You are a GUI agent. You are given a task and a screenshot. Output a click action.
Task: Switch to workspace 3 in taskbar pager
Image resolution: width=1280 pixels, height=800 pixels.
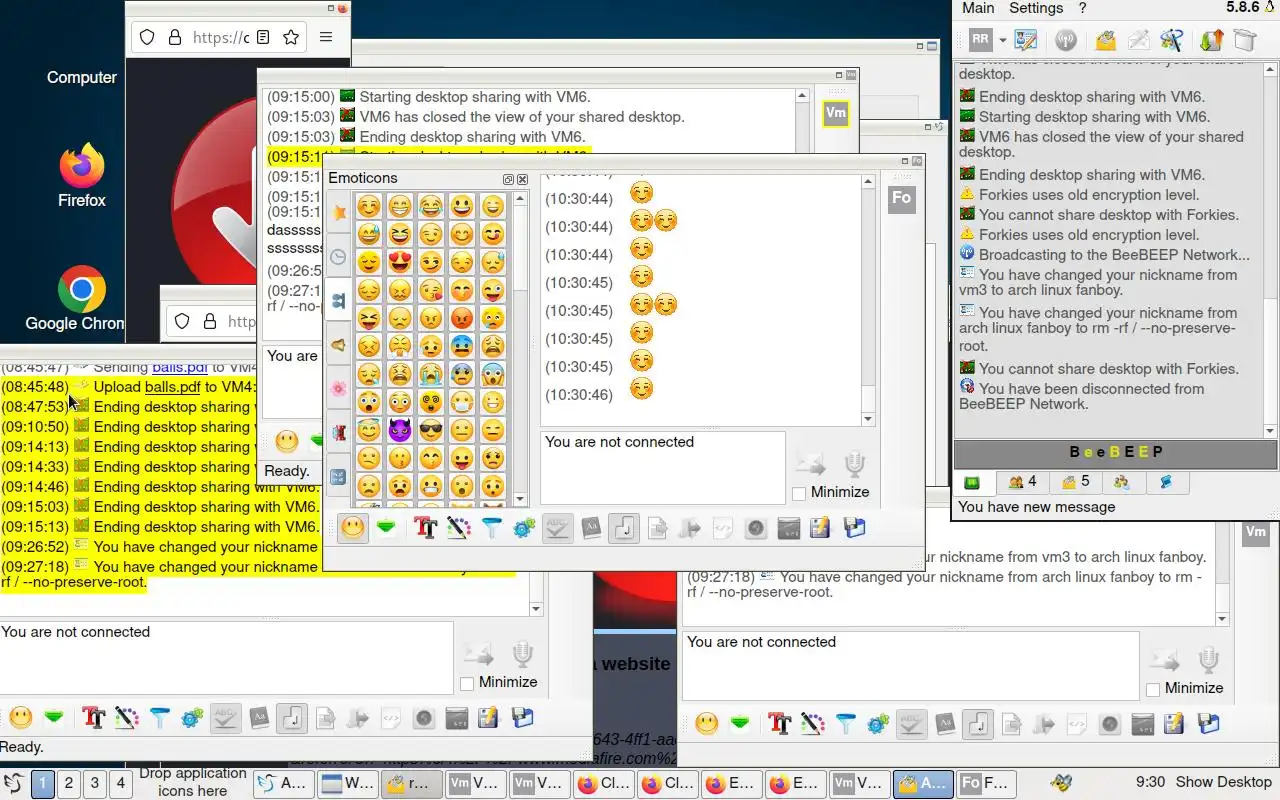(95, 783)
